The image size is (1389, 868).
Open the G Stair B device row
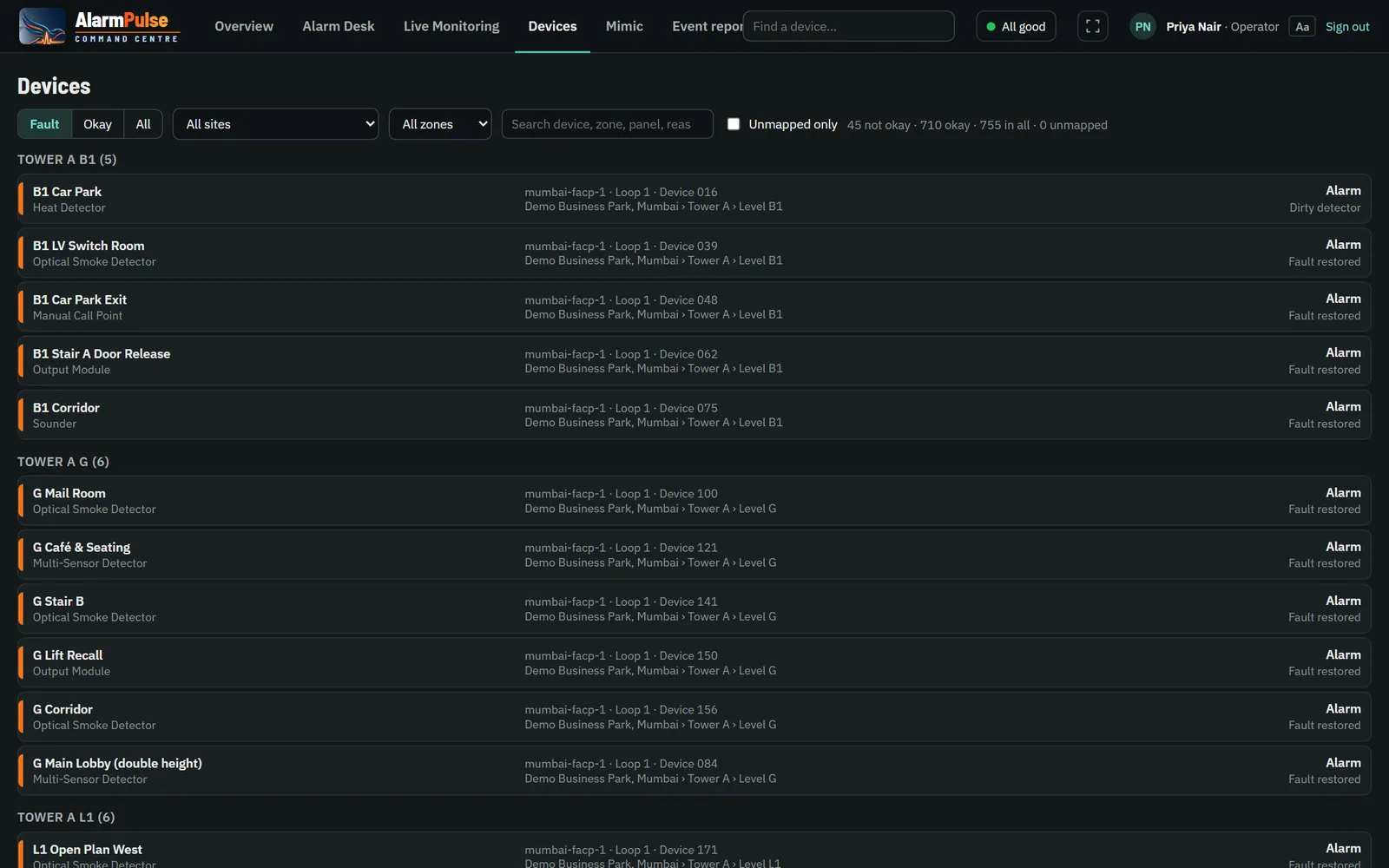click(x=694, y=608)
